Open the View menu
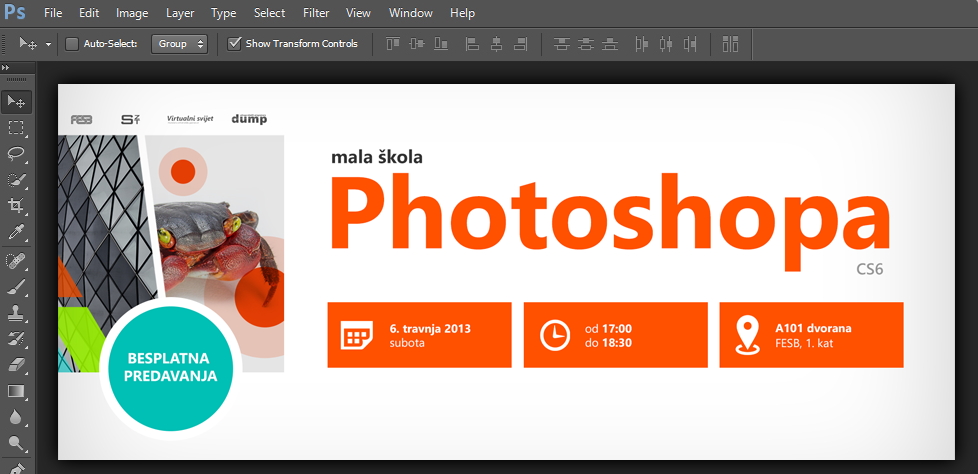The image size is (978, 474). (x=358, y=12)
